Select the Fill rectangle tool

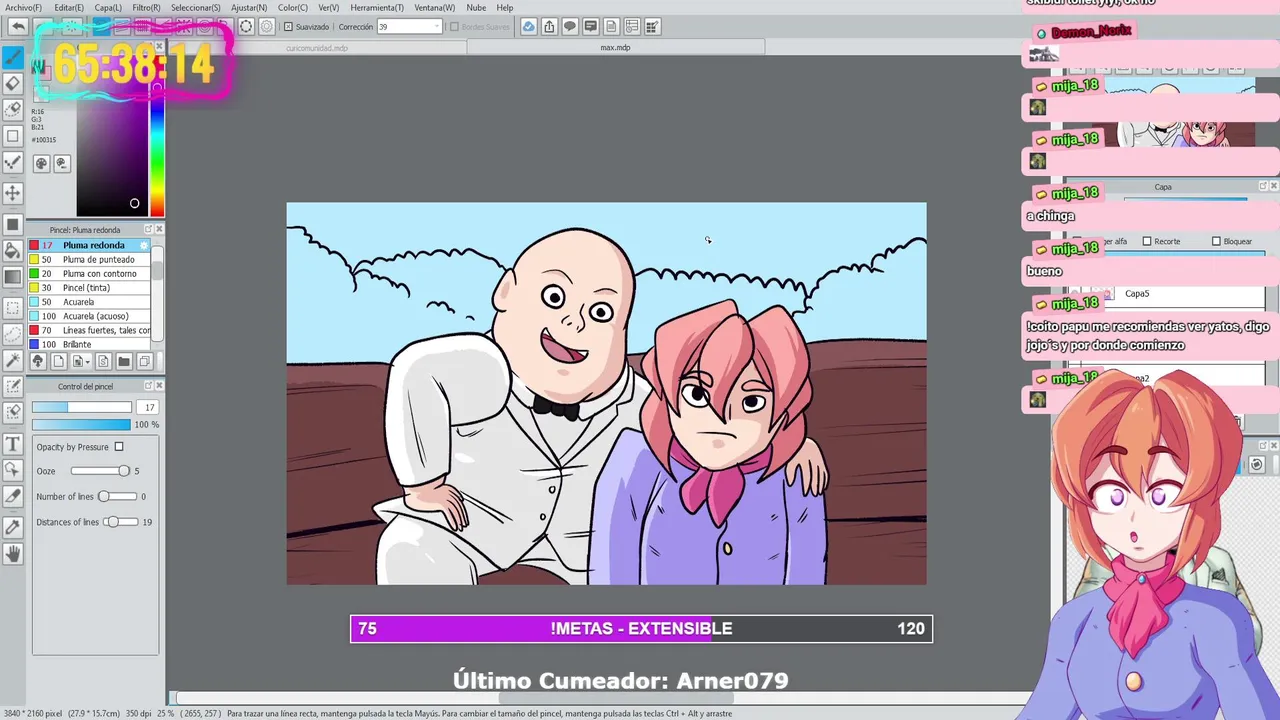tap(13, 224)
